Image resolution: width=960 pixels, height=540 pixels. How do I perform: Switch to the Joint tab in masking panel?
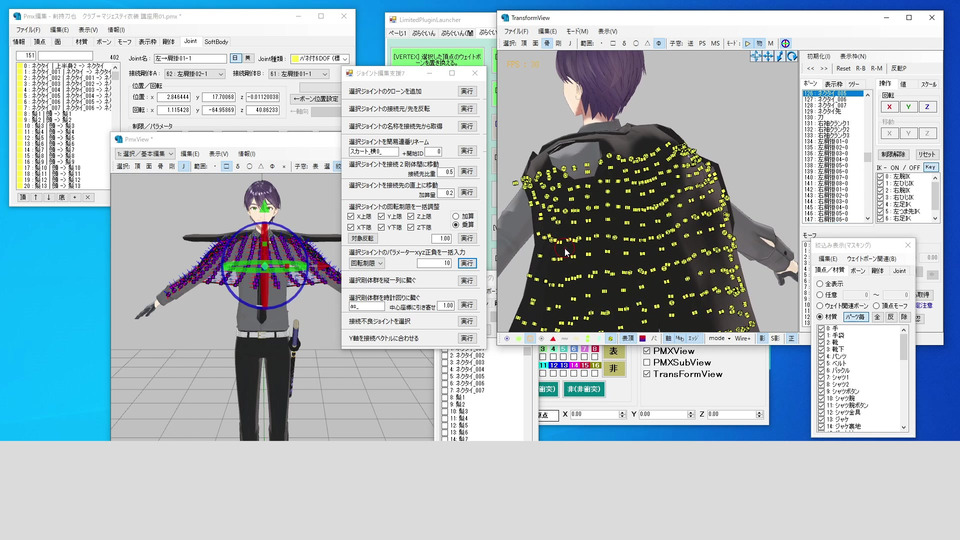coord(899,271)
